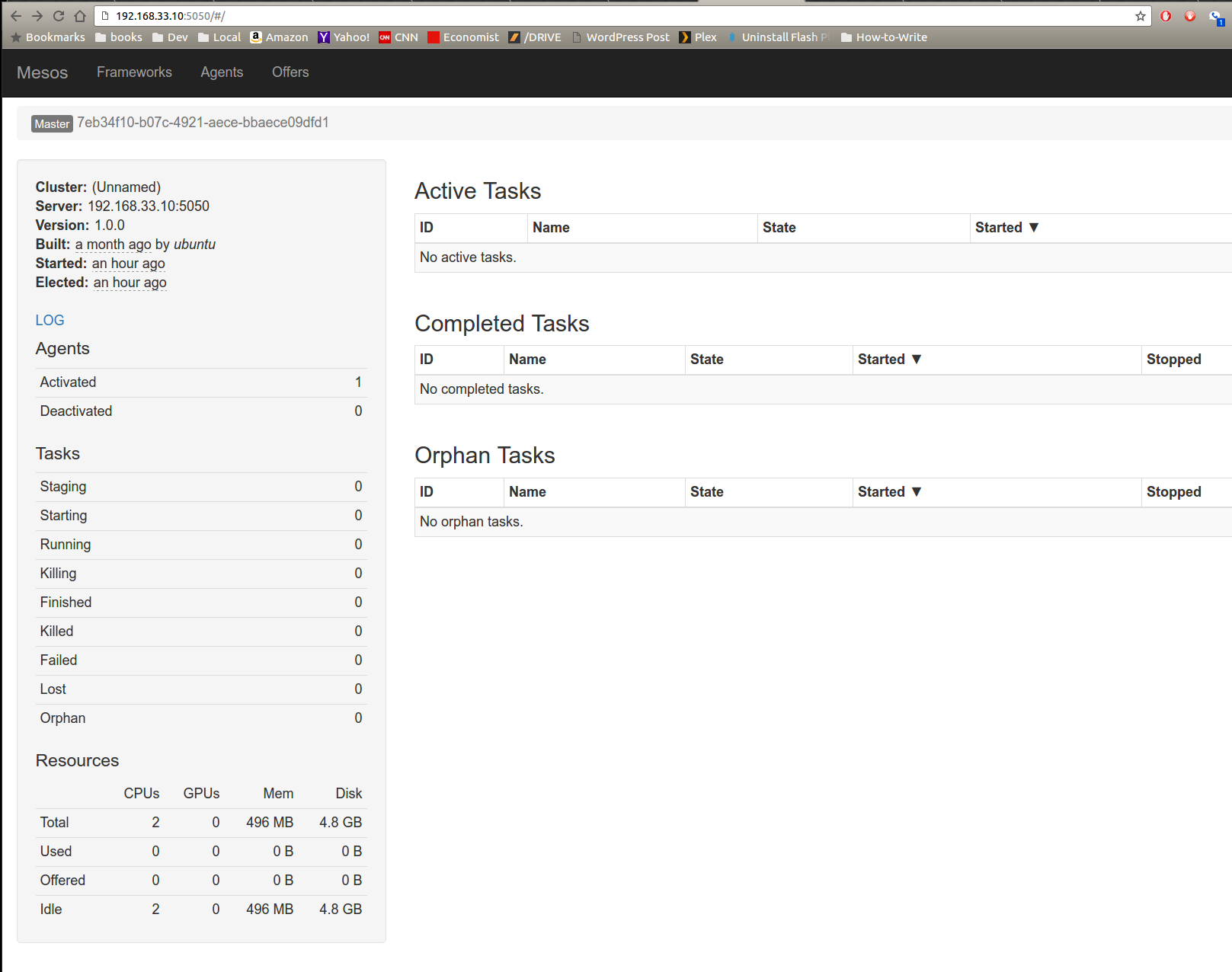1232x972 pixels.
Task: Bookmark page using star icon
Action: pos(1140,16)
